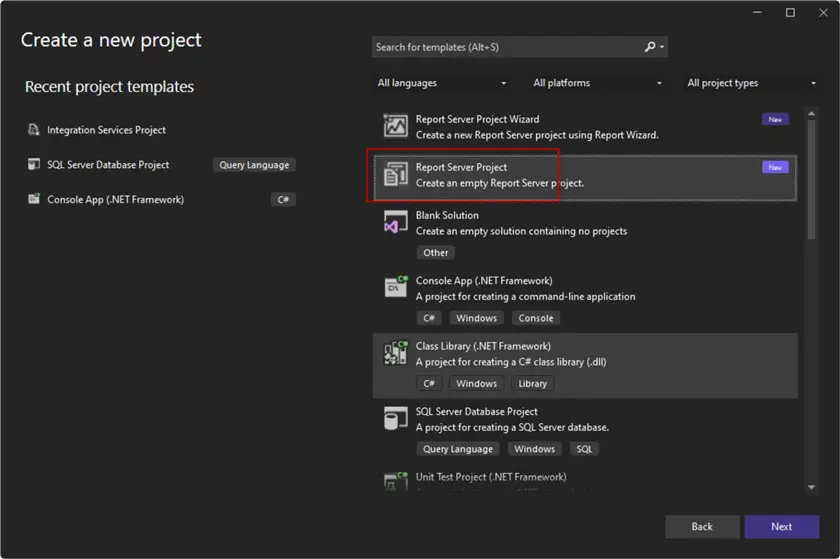Click 'A project for creating a command-line application' text
This screenshot has height=559, width=840.
[x=526, y=296]
